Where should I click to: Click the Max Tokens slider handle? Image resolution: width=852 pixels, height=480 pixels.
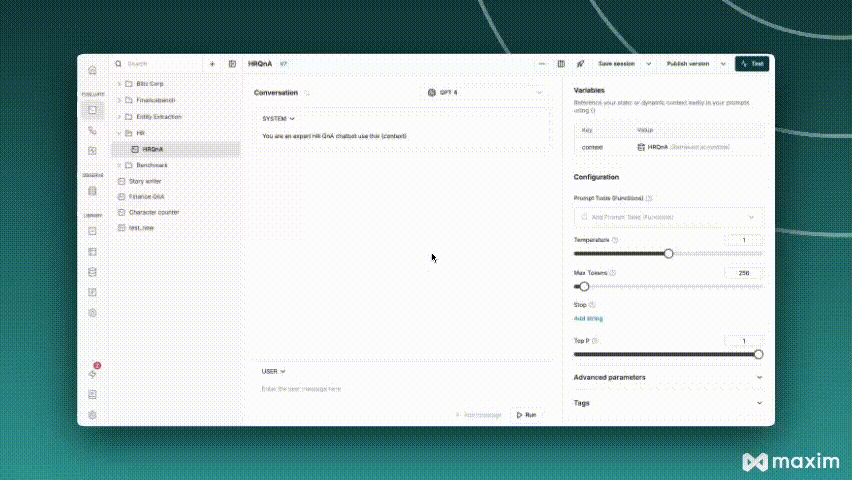tap(584, 286)
